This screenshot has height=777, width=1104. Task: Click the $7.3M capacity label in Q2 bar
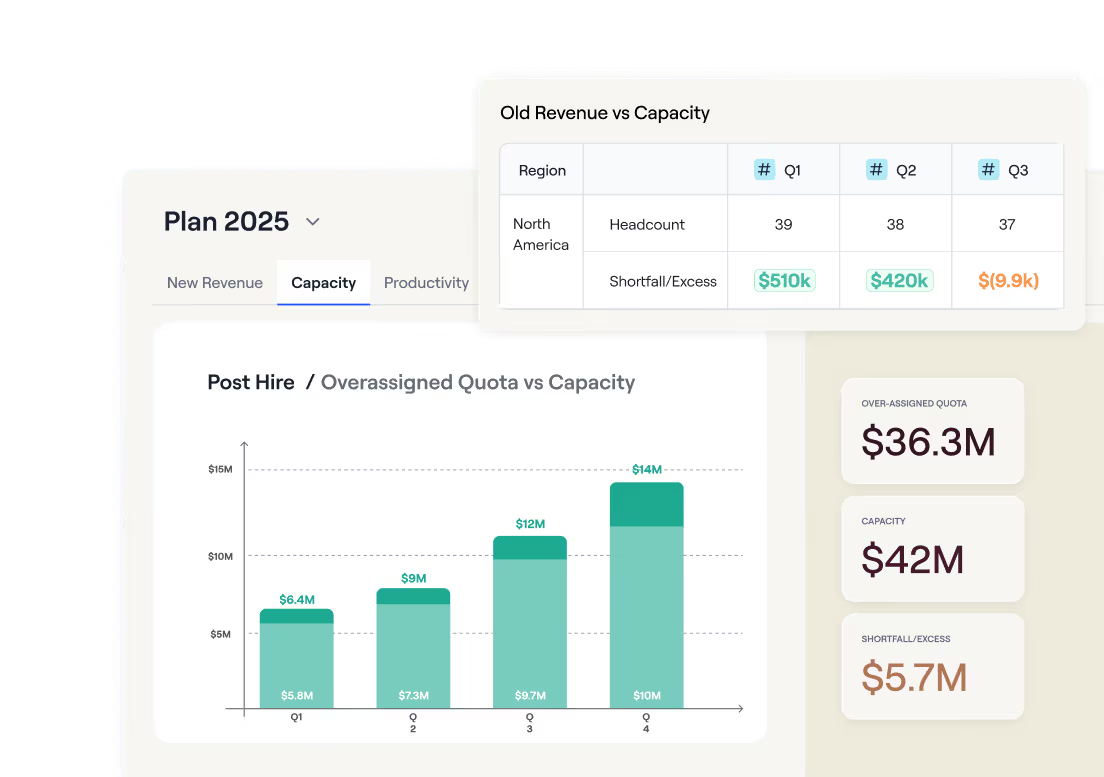pos(413,695)
